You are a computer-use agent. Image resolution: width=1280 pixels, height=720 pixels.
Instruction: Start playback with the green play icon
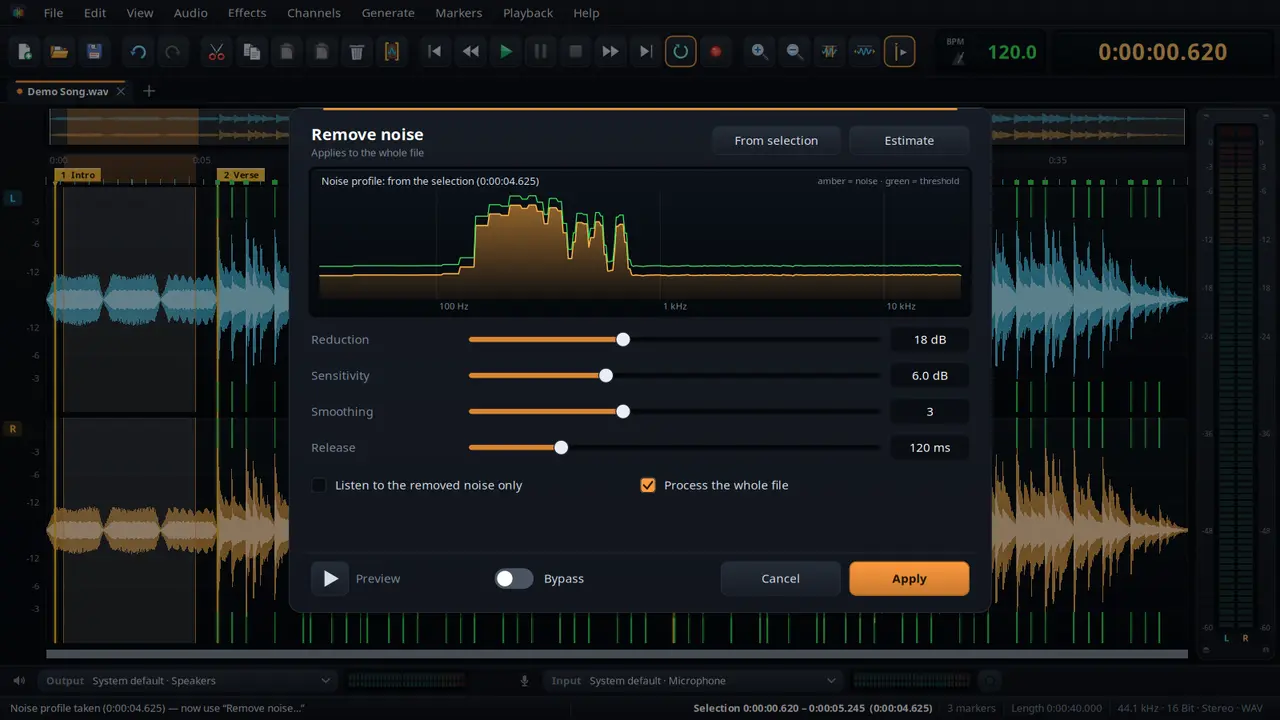tap(506, 52)
